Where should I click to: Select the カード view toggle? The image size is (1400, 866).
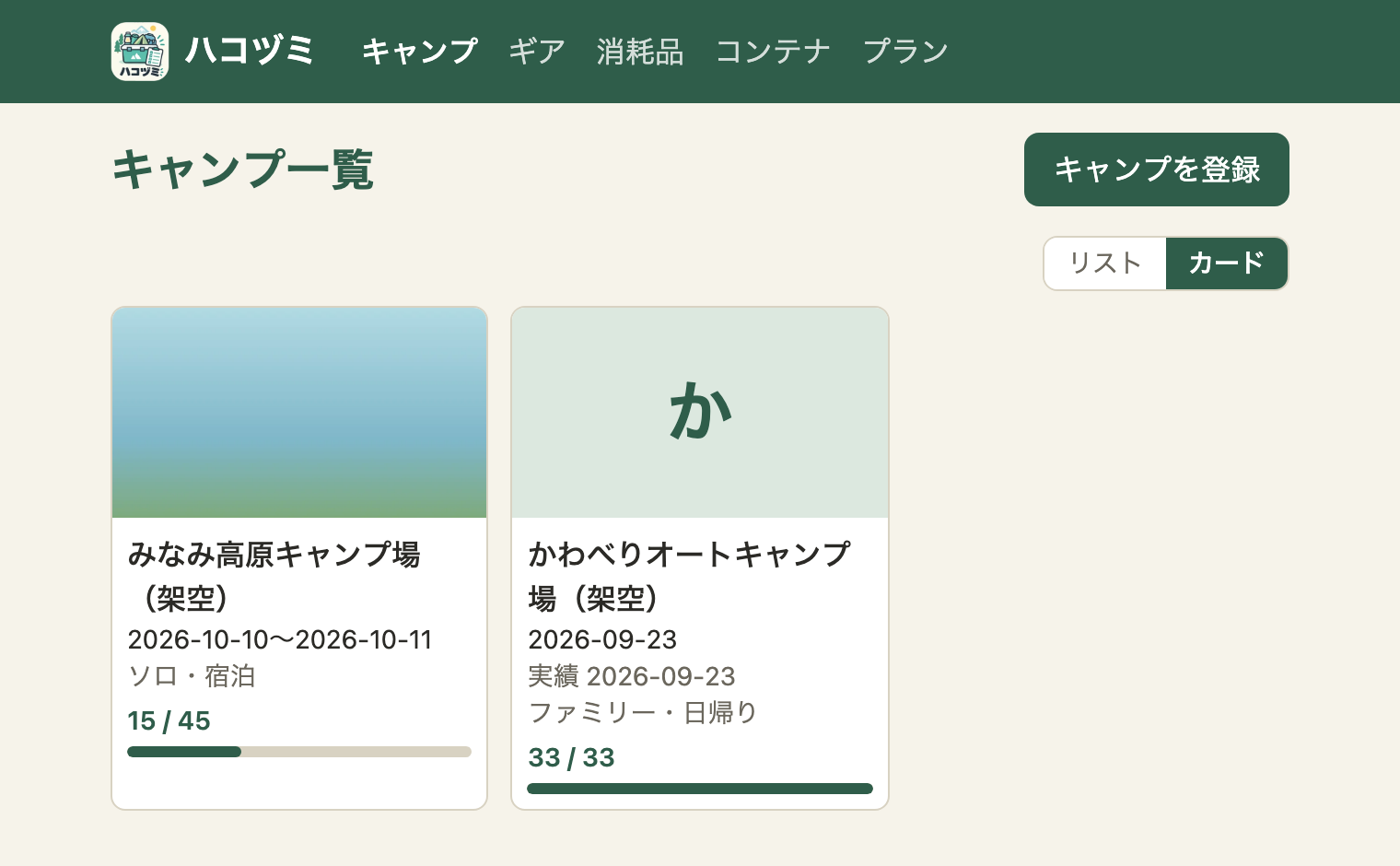click(1227, 263)
